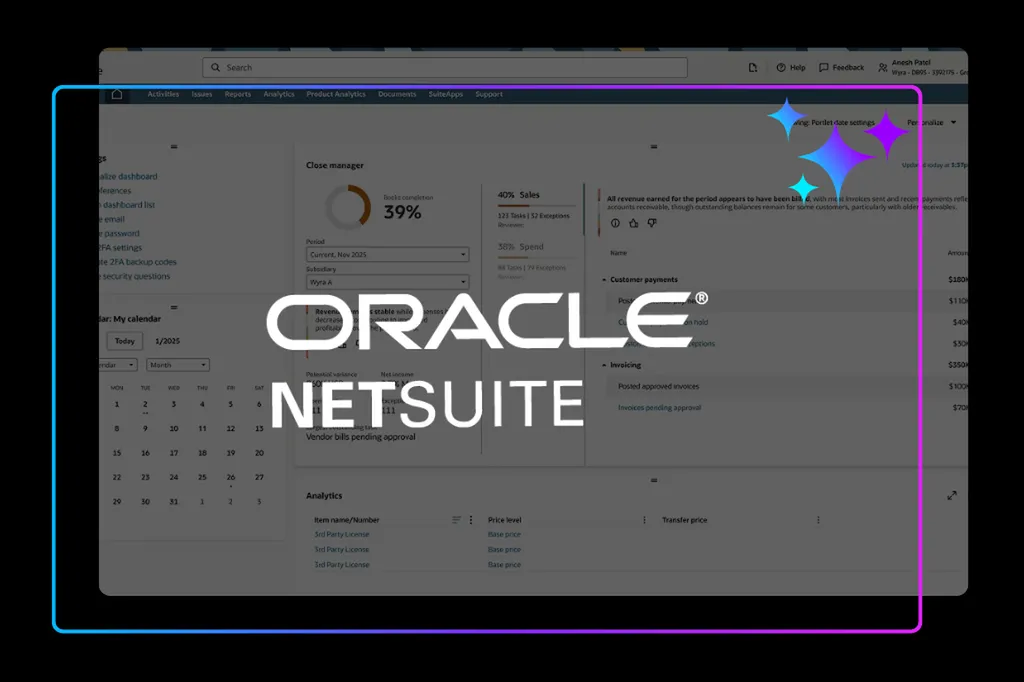The image size is (1024, 682).
Task: Click drag handle above the calendar portlet
Action: (174, 307)
